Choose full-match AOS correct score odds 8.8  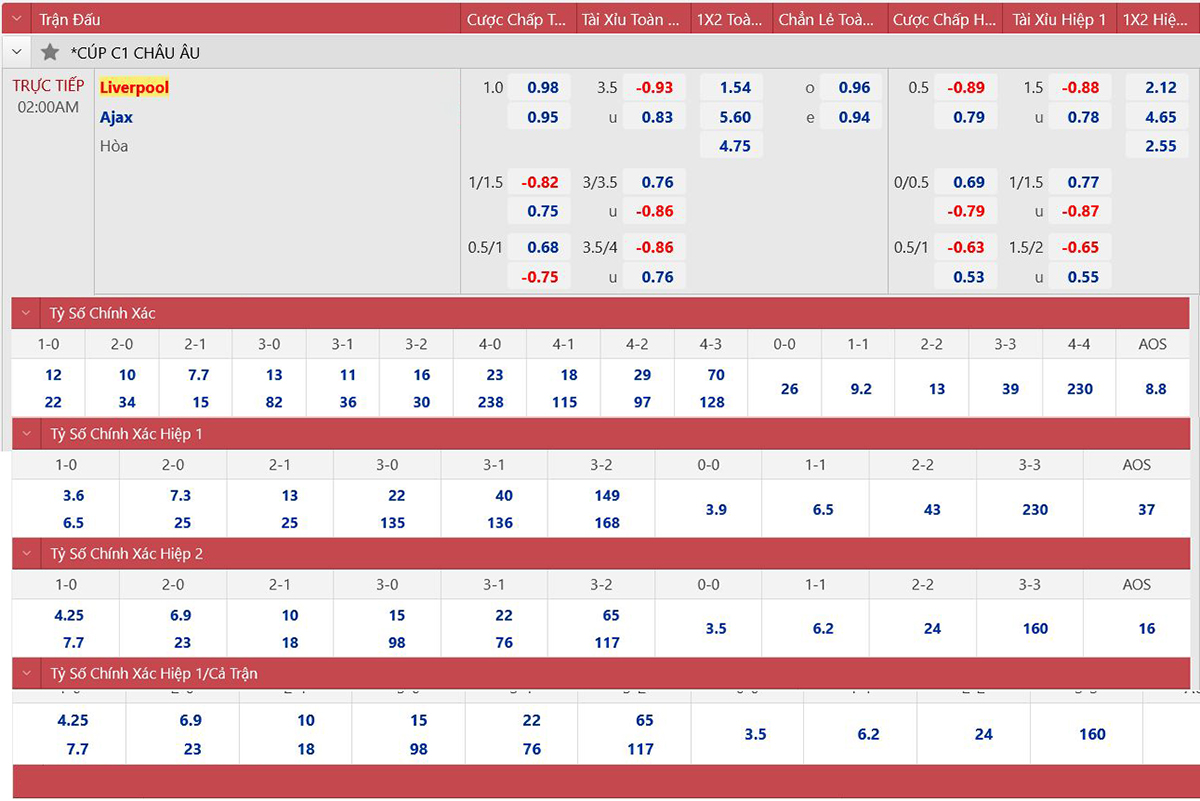coord(1155,389)
